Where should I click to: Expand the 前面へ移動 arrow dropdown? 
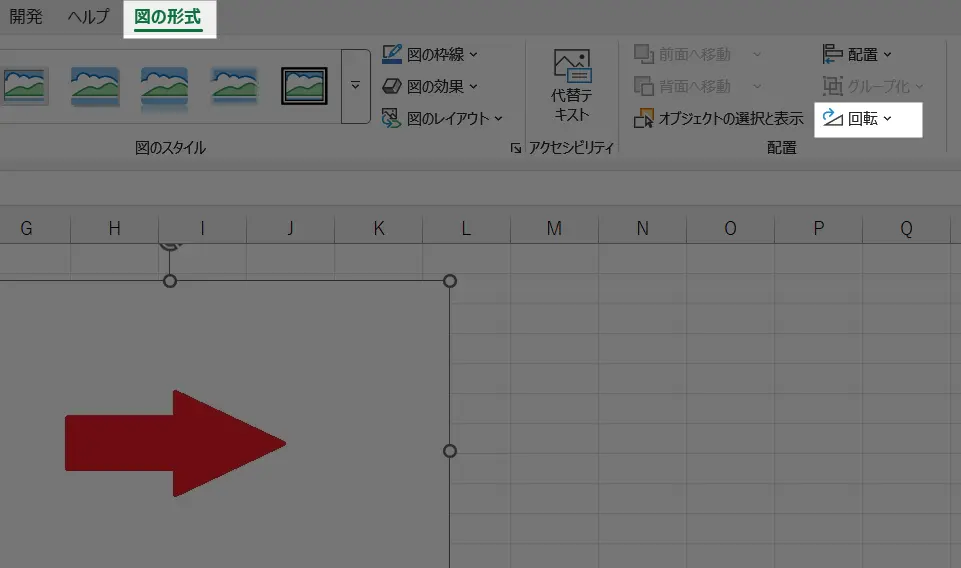(x=757, y=55)
